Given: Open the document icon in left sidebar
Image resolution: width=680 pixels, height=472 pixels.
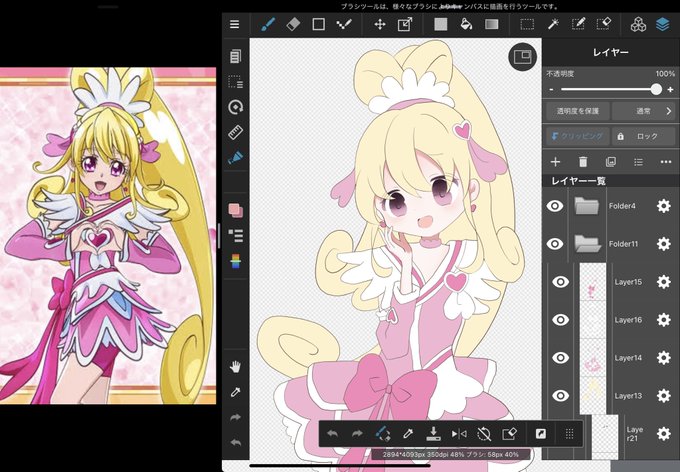Looking at the screenshot, I should (x=235, y=56).
